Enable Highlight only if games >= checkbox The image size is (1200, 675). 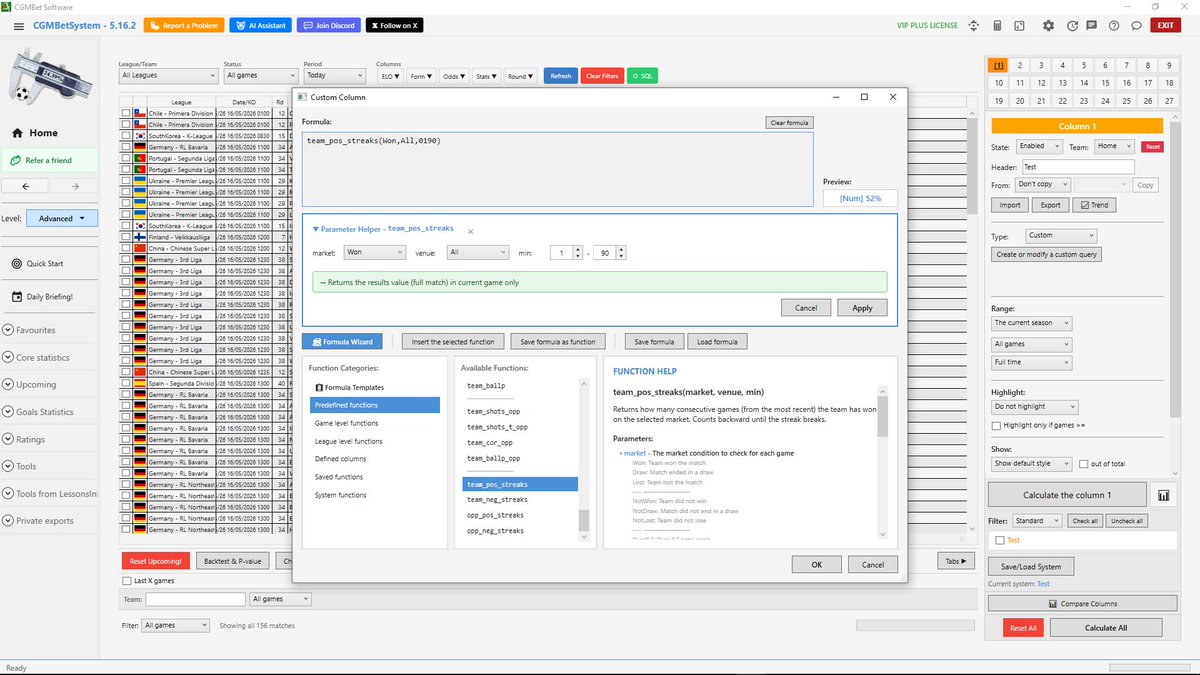tap(996, 425)
